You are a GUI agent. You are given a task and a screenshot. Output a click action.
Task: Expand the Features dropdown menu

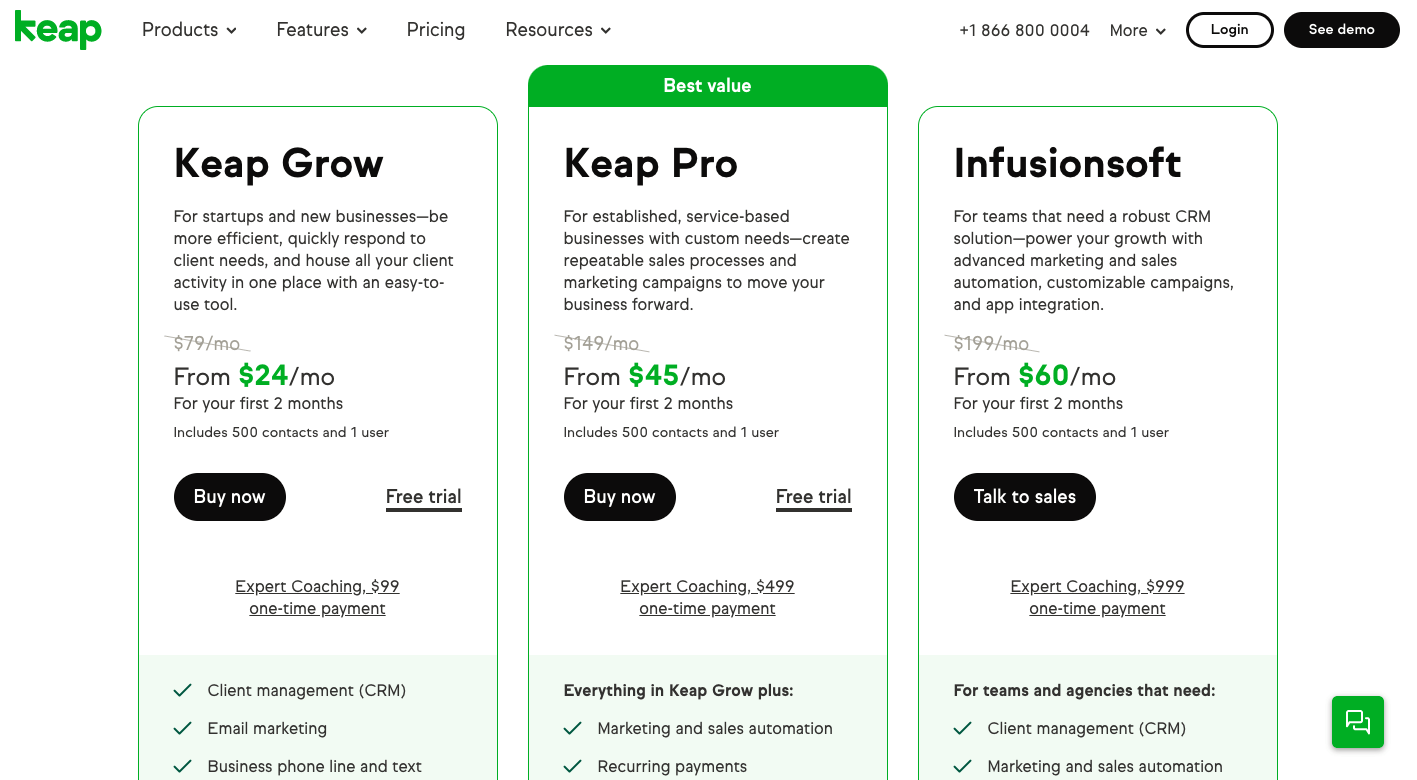pyautogui.click(x=321, y=30)
